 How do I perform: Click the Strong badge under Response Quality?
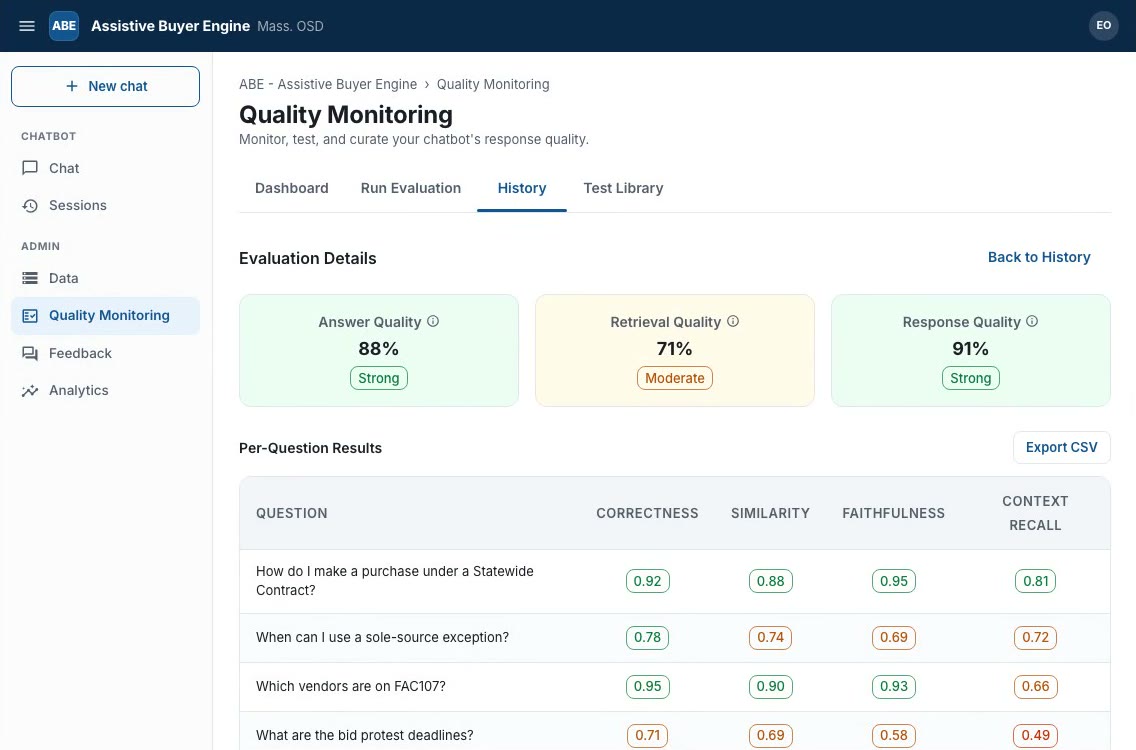[x=970, y=378]
